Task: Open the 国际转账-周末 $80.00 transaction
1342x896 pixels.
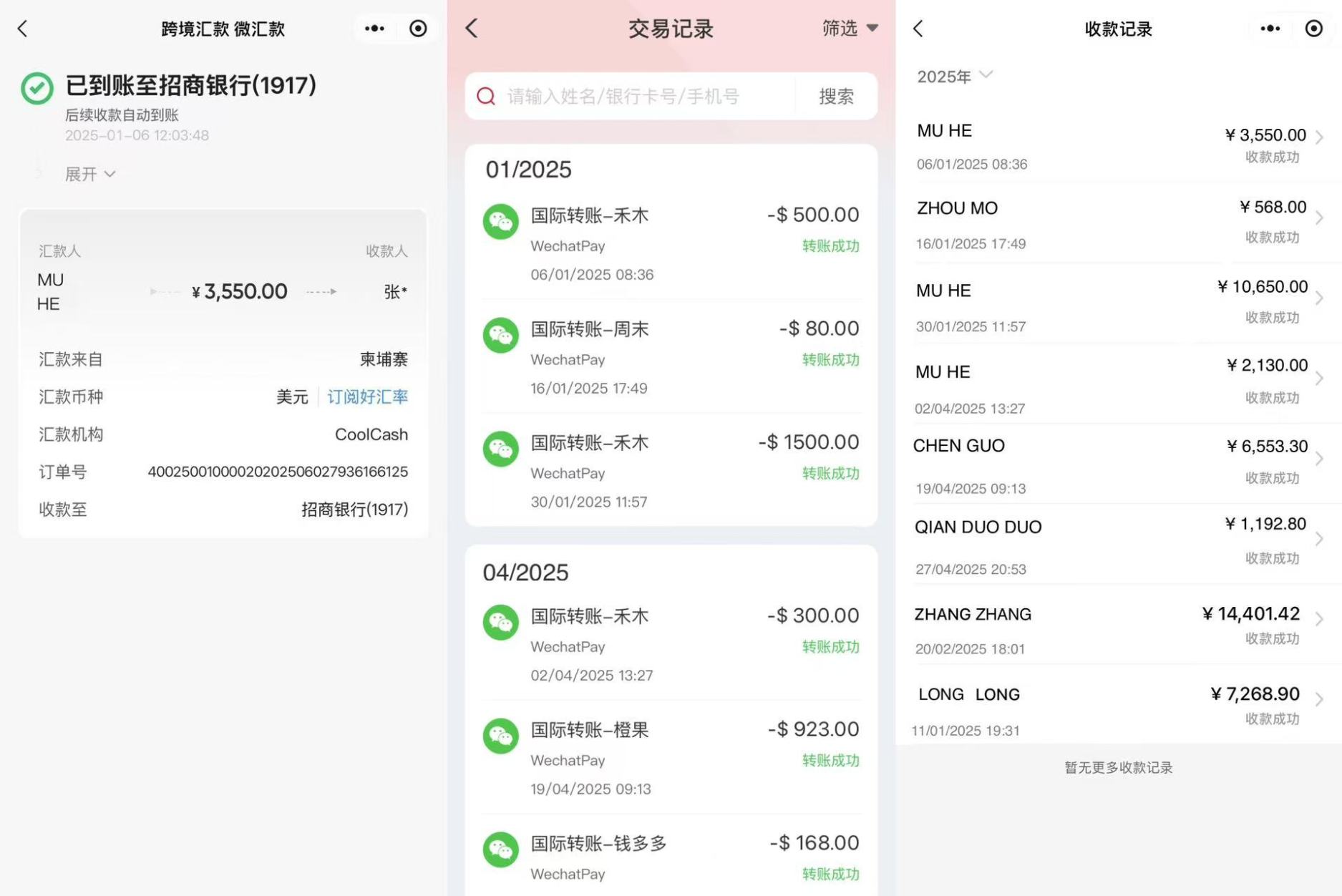Action: pos(671,357)
